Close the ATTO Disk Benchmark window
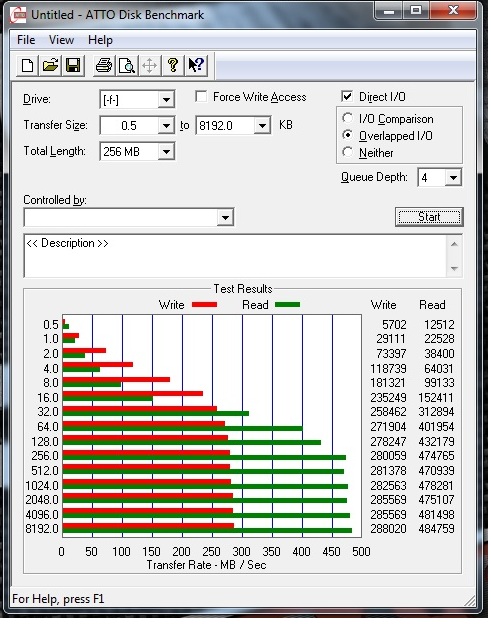The image size is (491, 624). (x=453, y=11)
